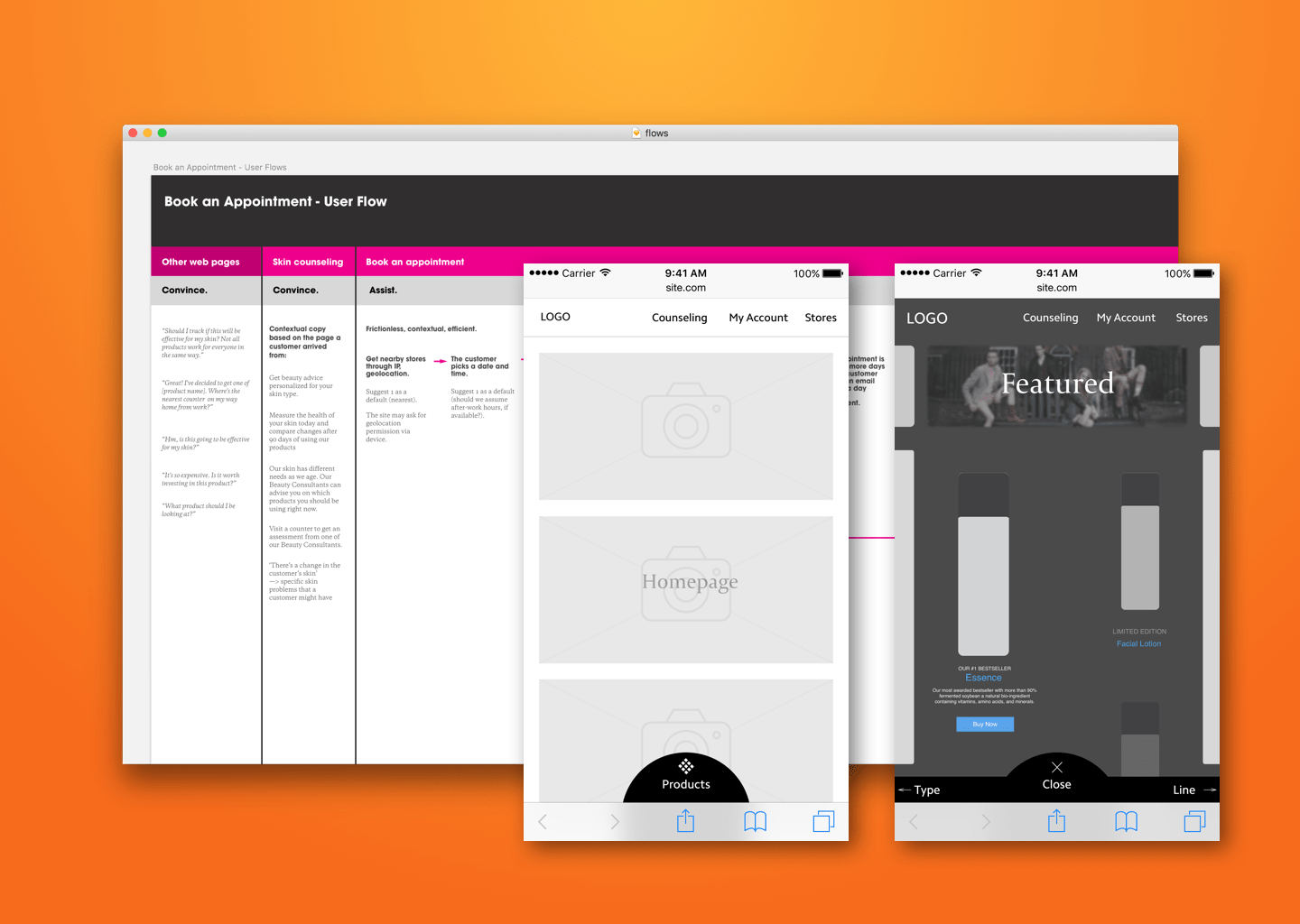Viewport: 1300px width, 924px height.
Task: Select the 'Other web pages' column header
Action: point(206,262)
